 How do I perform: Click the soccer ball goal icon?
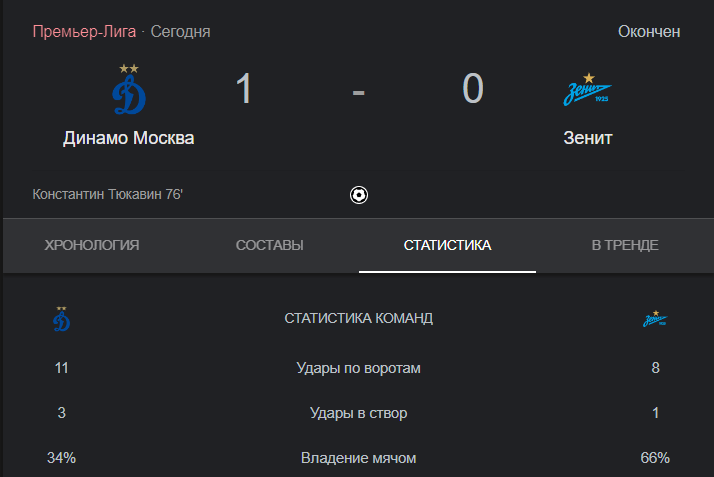click(x=359, y=195)
